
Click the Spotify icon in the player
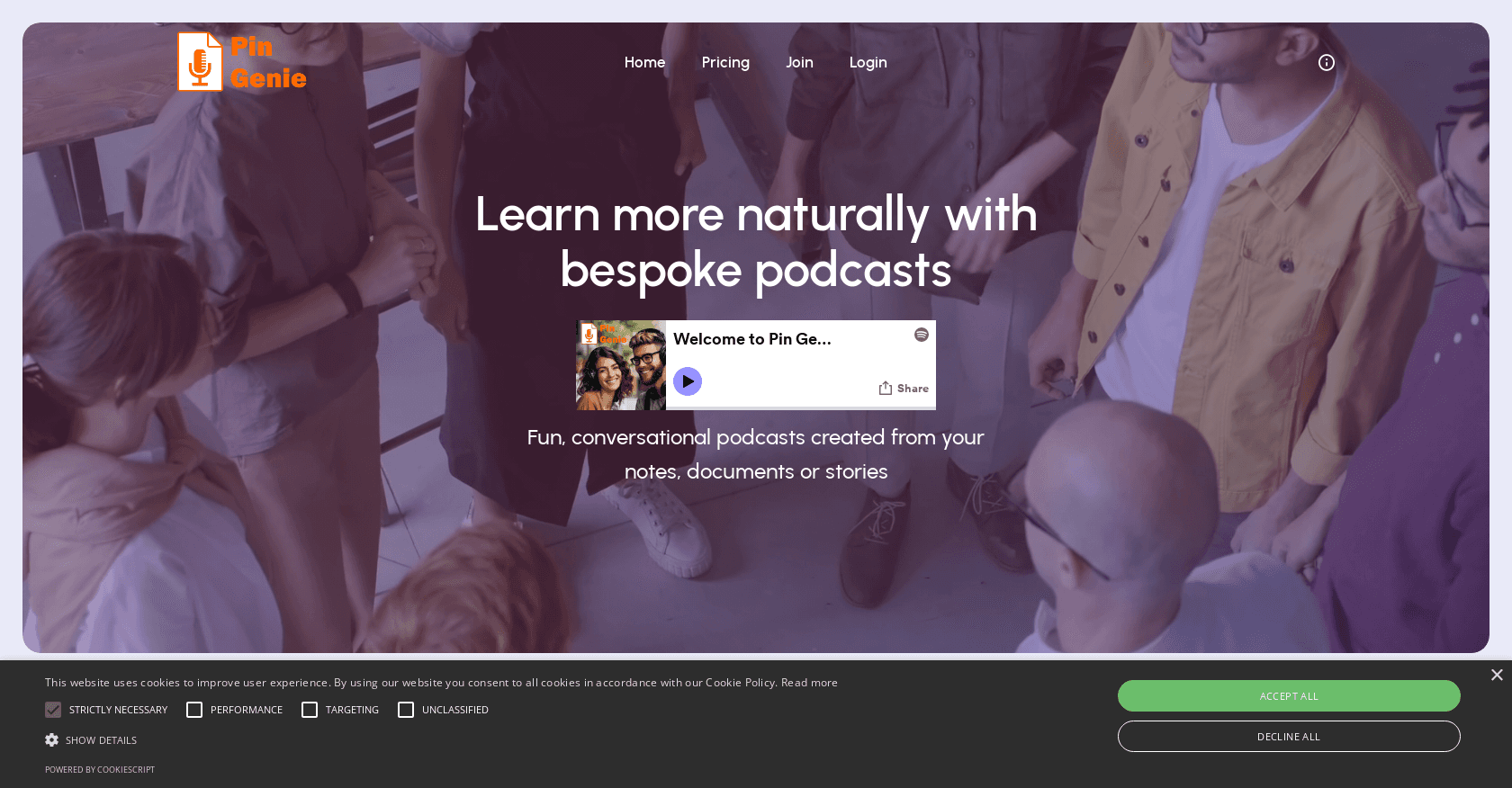click(x=921, y=335)
